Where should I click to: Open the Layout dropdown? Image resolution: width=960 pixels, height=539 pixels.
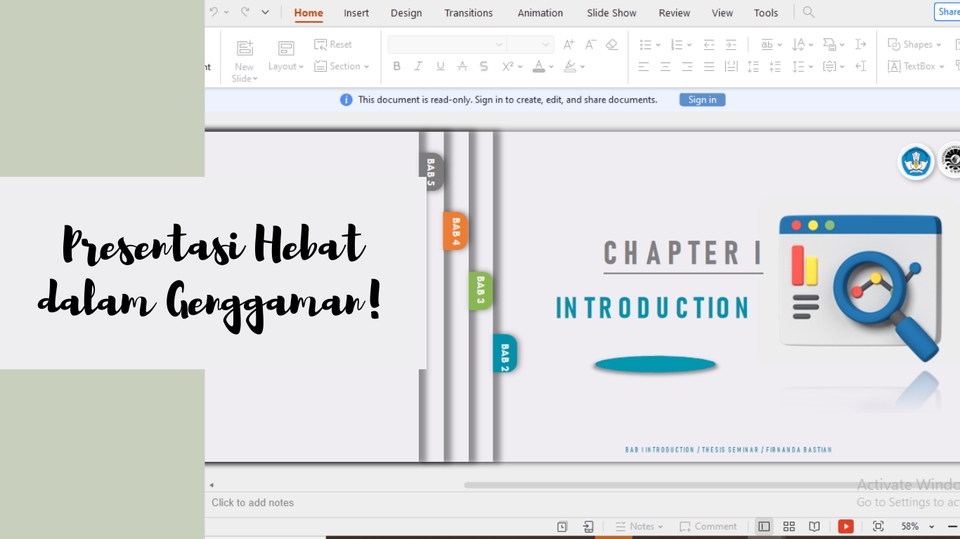(286, 66)
